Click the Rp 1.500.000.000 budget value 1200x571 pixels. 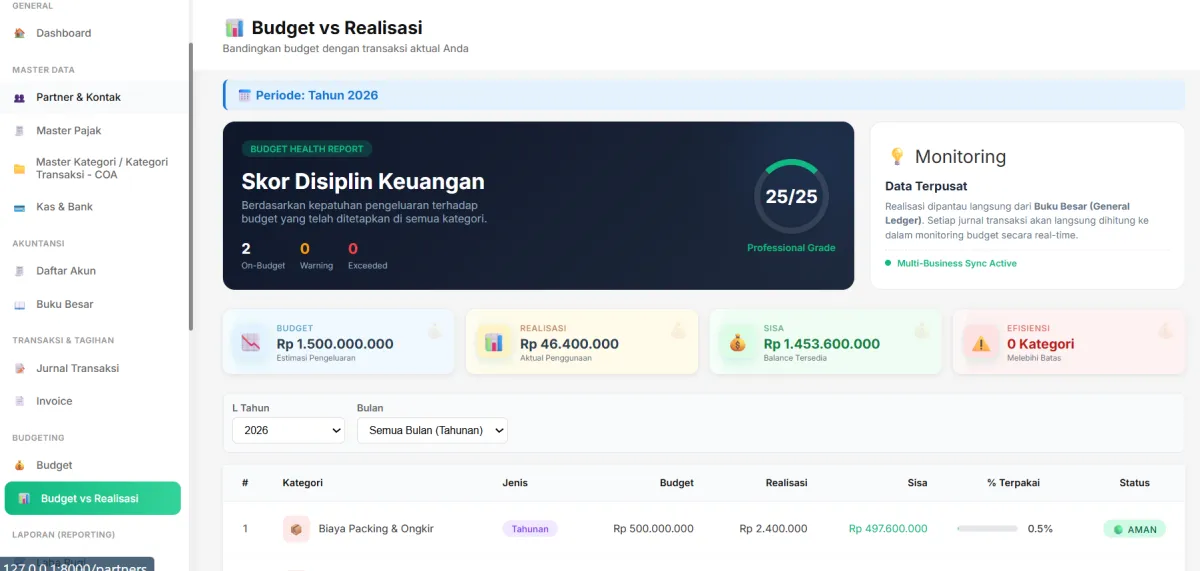point(335,344)
